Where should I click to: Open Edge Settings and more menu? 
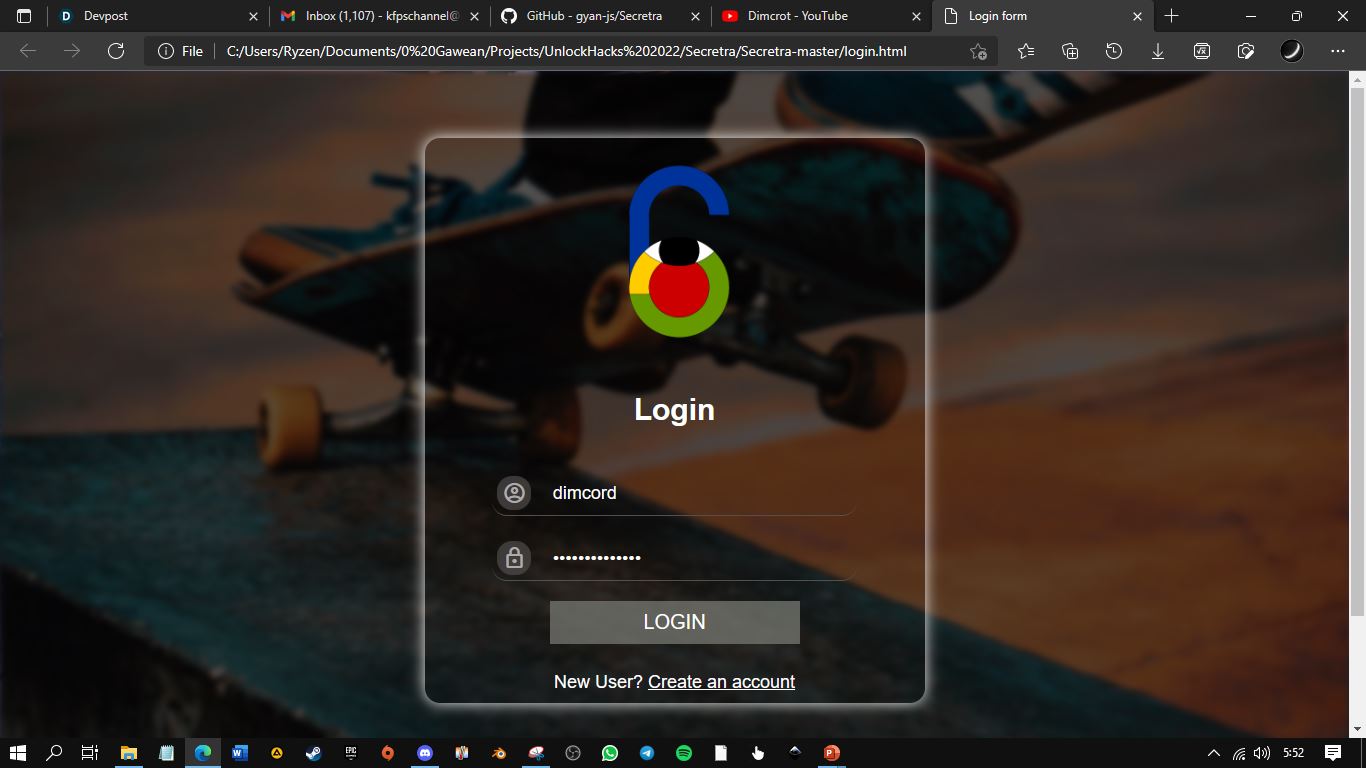click(1338, 51)
